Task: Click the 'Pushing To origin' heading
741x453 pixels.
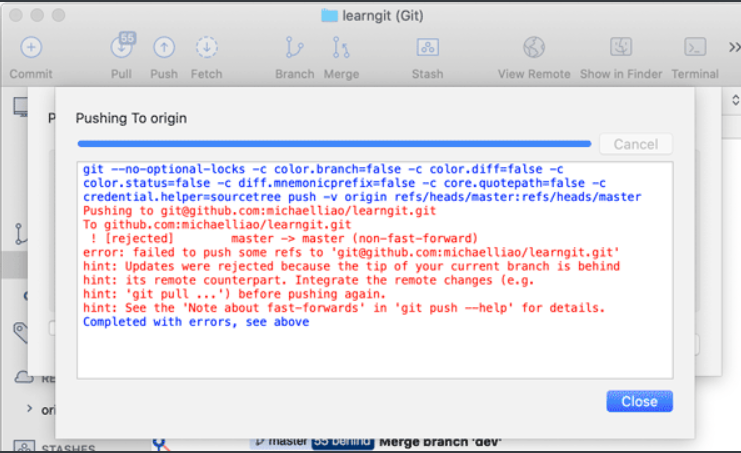Action: 131,118
